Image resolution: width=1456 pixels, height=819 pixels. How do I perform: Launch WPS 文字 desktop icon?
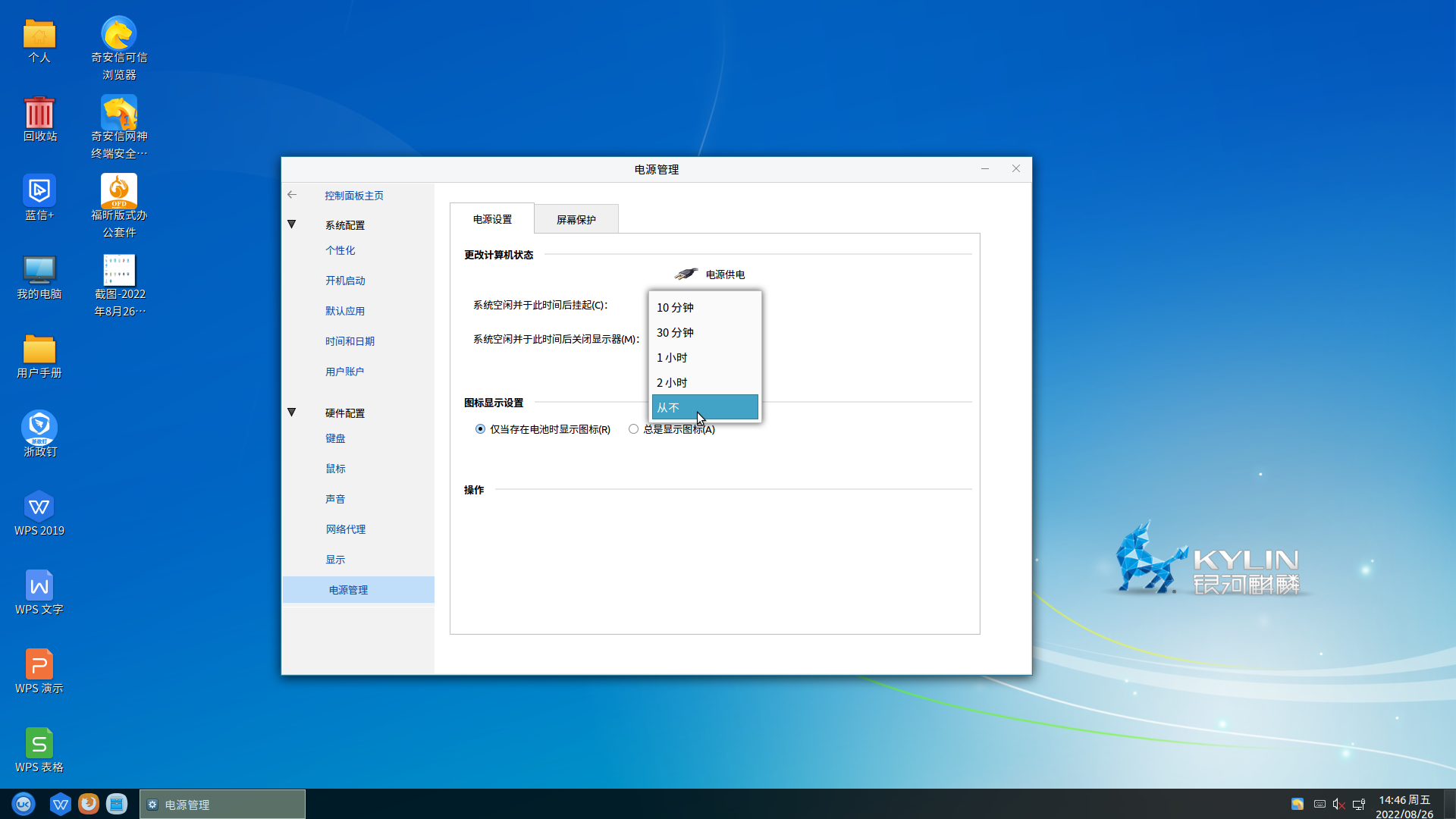[39, 585]
